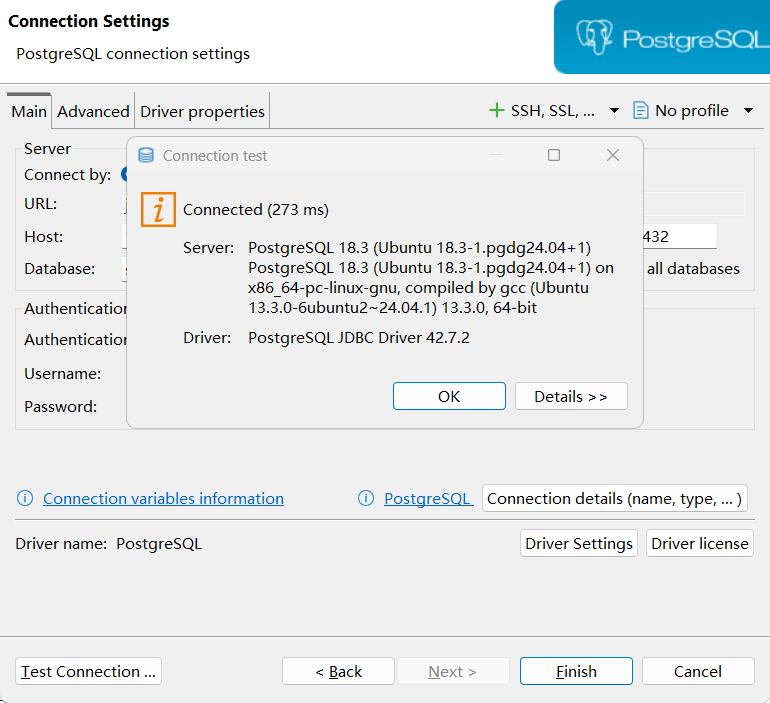Screen dimensions: 770x703
Task: Click the Server: label in Connection test
Action: [209, 247]
